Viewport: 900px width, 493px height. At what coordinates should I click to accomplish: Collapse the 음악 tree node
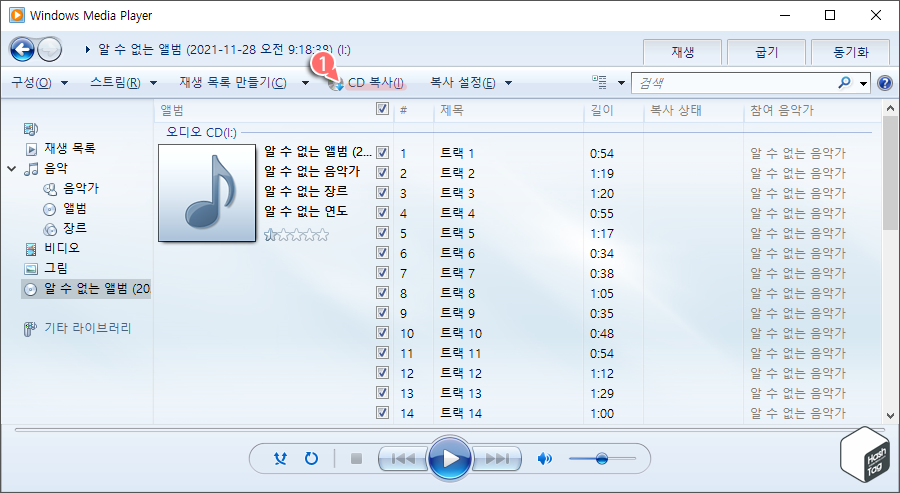click(12, 169)
